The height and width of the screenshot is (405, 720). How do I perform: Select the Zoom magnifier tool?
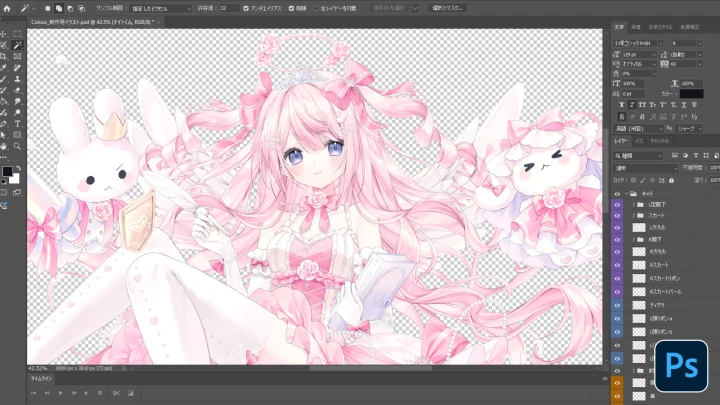(17, 146)
